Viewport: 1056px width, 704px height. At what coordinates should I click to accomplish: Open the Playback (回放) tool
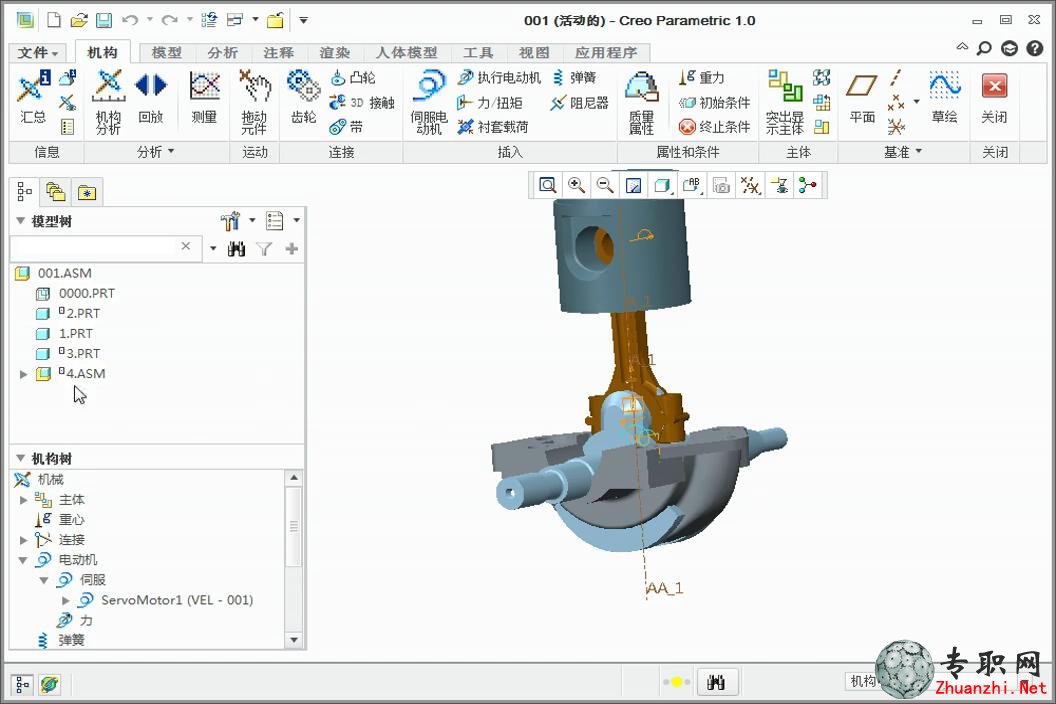pyautogui.click(x=151, y=98)
